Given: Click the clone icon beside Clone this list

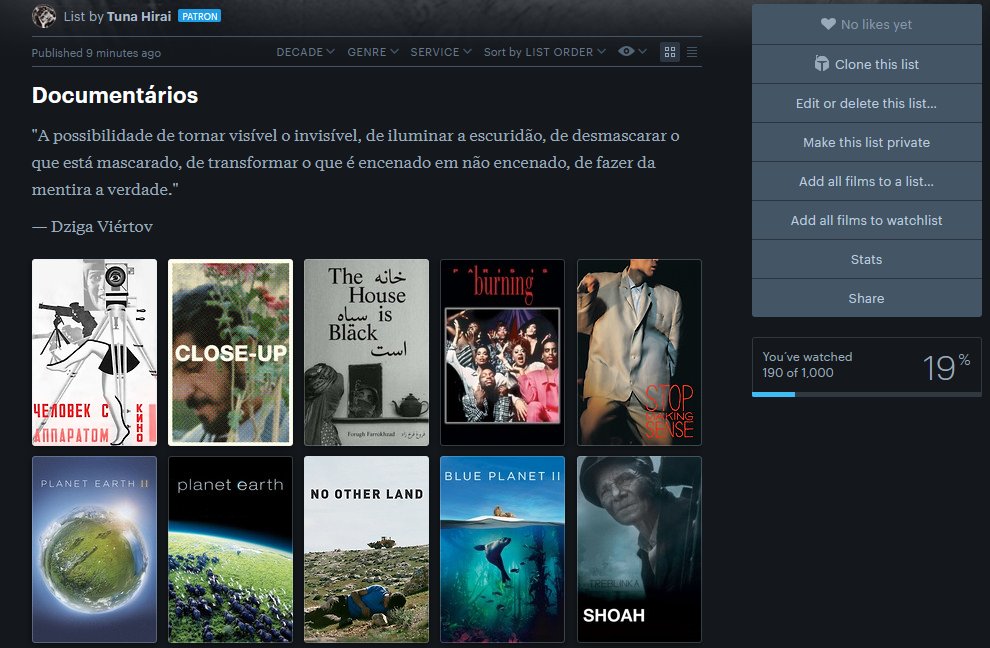Looking at the screenshot, I should pos(821,64).
